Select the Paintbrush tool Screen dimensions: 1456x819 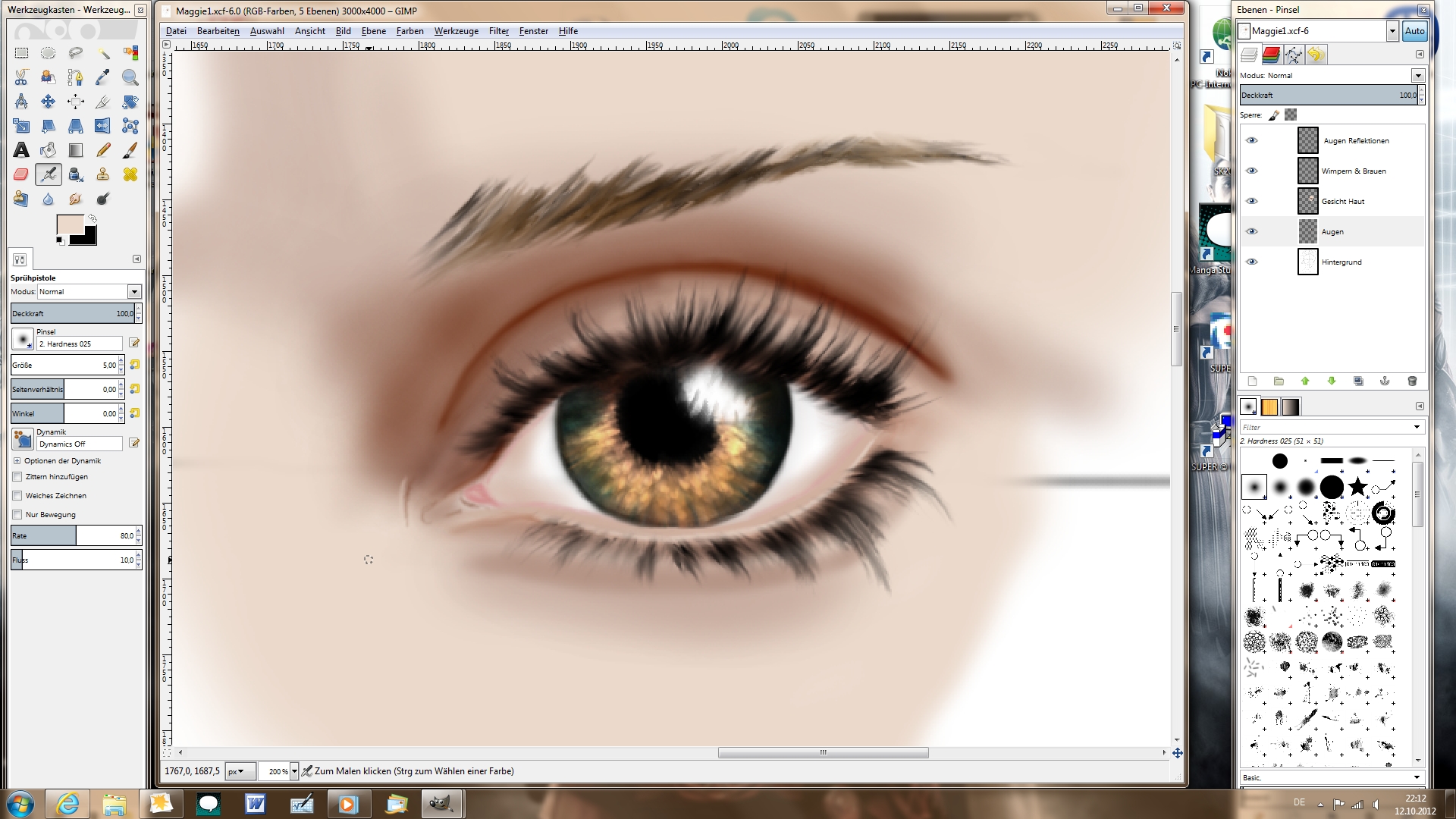click(x=130, y=150)
